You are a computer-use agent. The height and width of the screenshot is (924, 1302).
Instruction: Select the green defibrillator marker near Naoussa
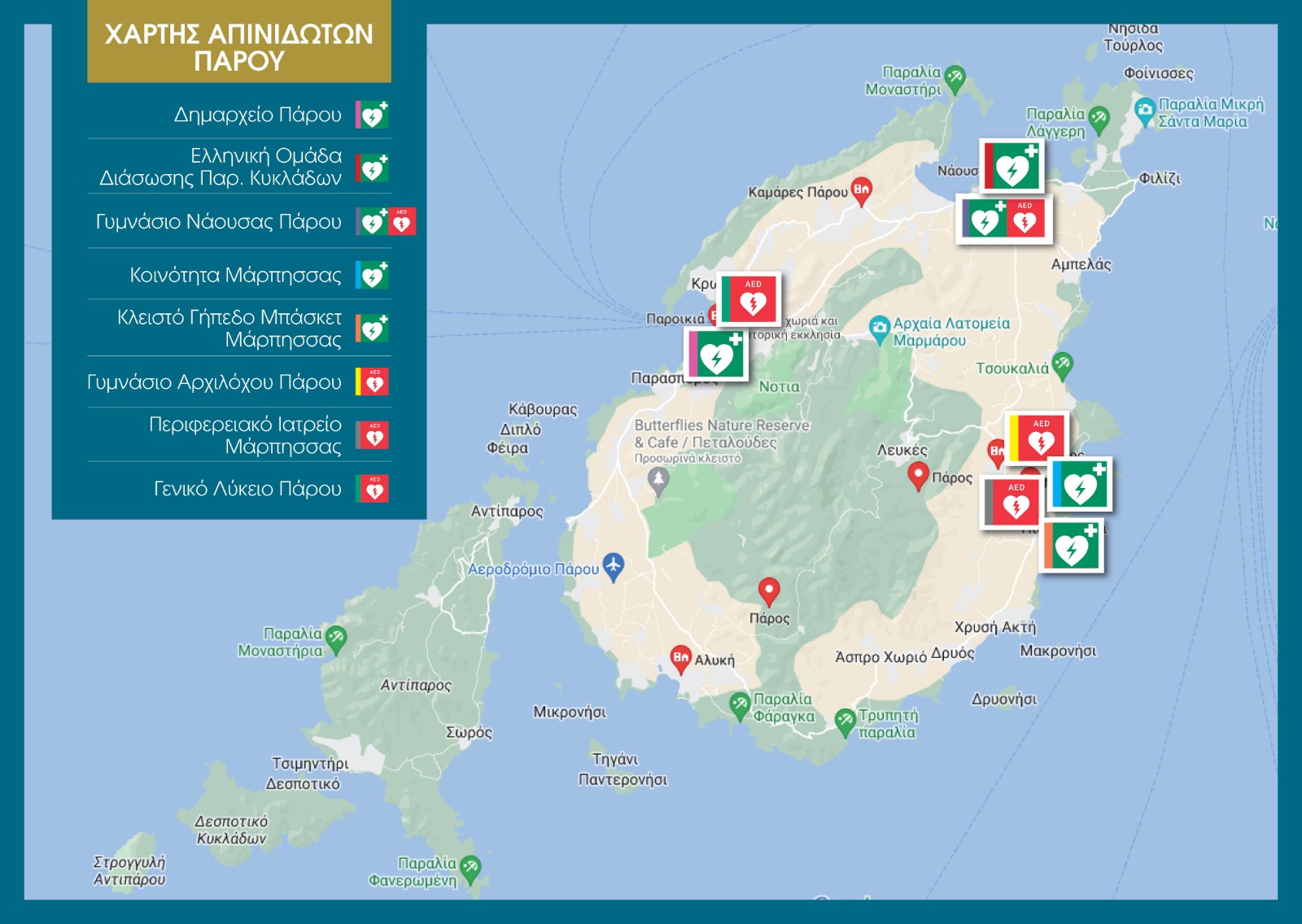[1011, 166]
